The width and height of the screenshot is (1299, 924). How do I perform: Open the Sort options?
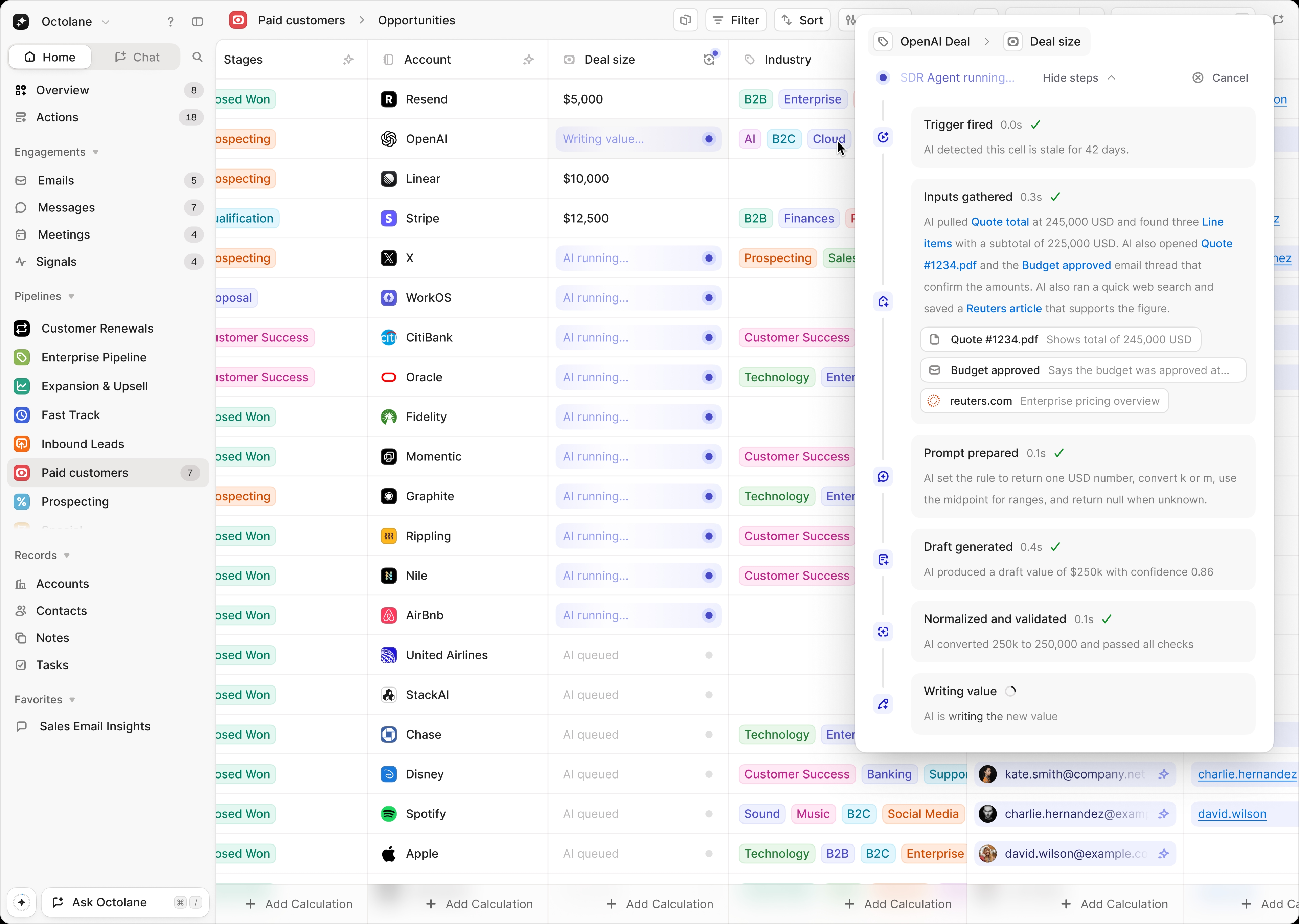tap(802, 21)
